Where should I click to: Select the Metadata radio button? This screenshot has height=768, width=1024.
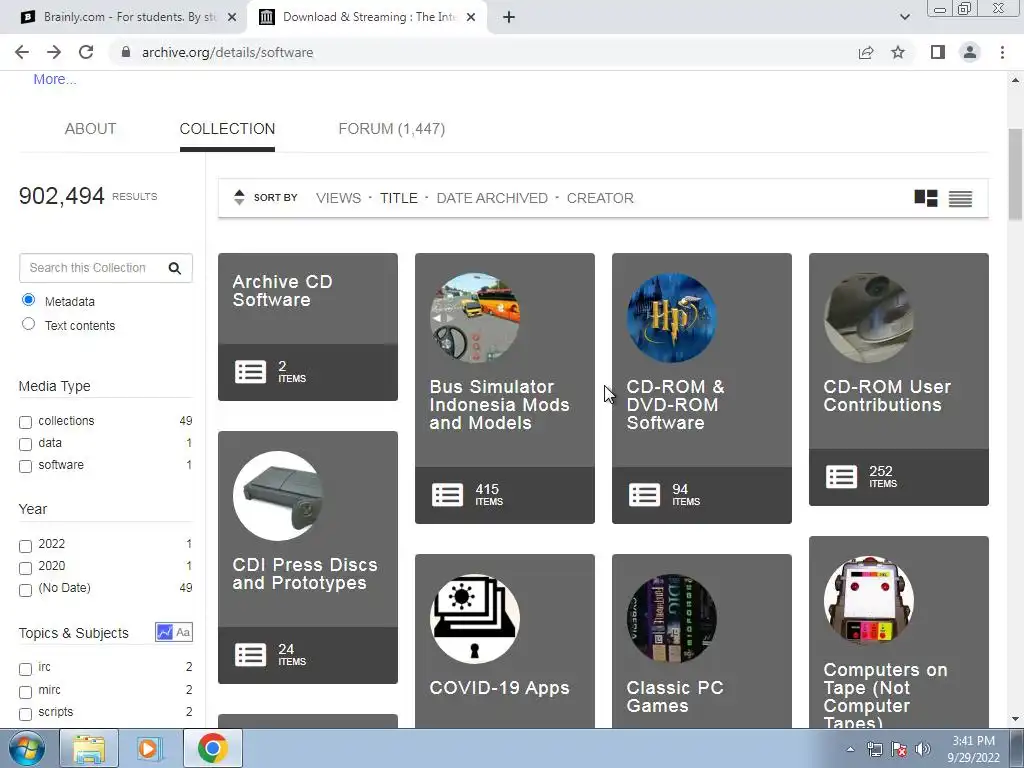tap(28, 300)
